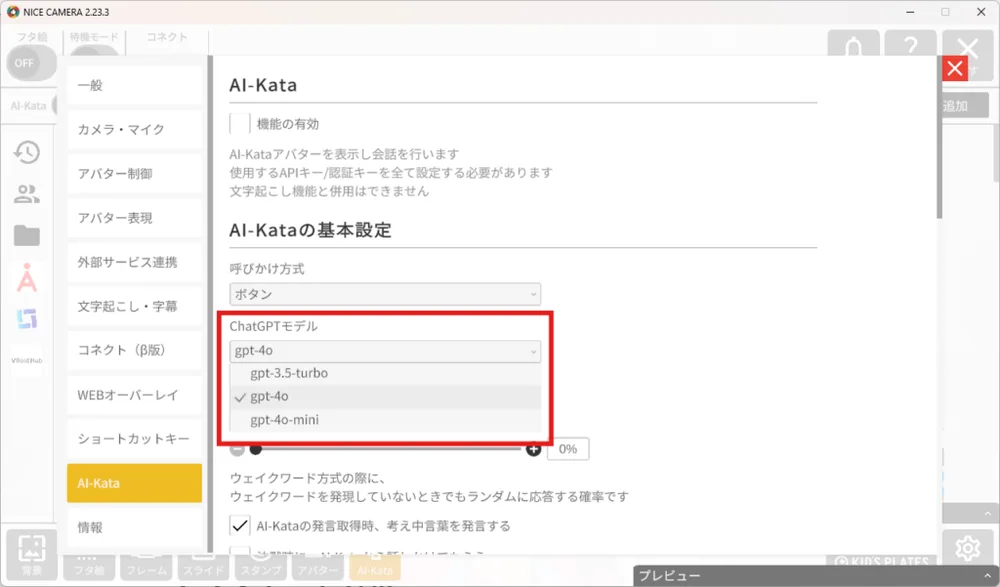This screenshot has height=587, width=1000.
Task: Open the 外部サービス連携 settings category
Action: click(x=135, y=262)
